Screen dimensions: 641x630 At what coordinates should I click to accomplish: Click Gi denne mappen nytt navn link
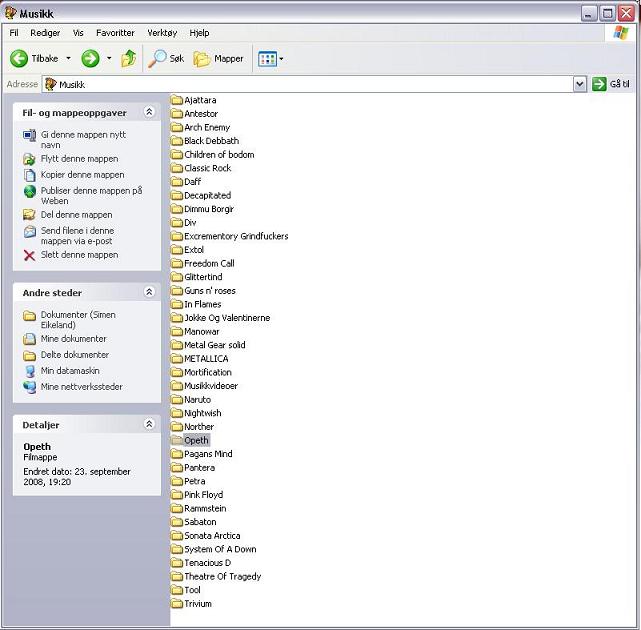click(83, 140)
